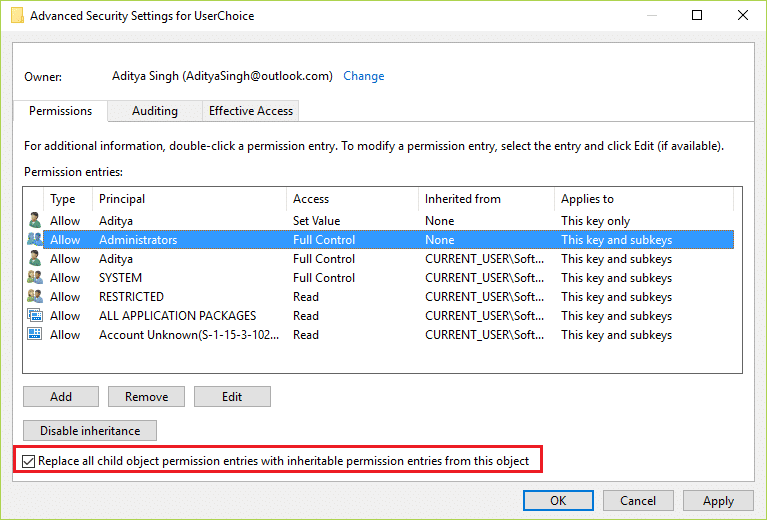
Task: Click user icon of Aditya Set Value row
Action: point(34,221)
